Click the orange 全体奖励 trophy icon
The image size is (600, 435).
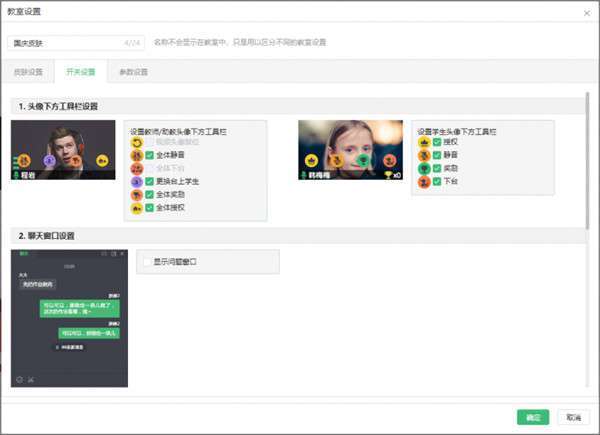coord(137,195)
